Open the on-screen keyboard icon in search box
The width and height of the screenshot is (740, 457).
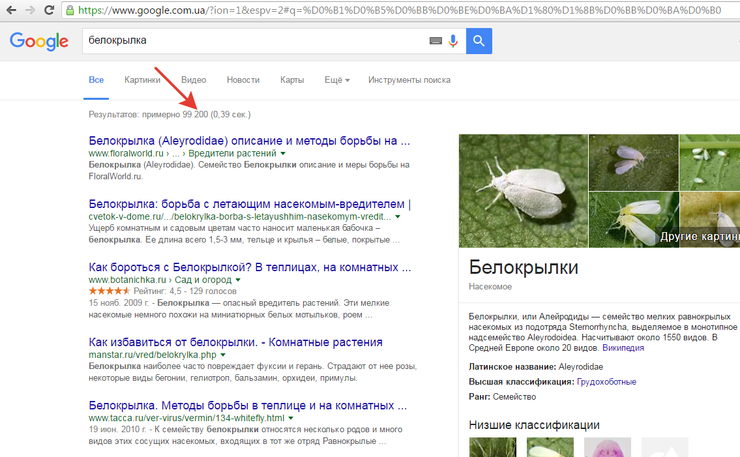point(436,41)
